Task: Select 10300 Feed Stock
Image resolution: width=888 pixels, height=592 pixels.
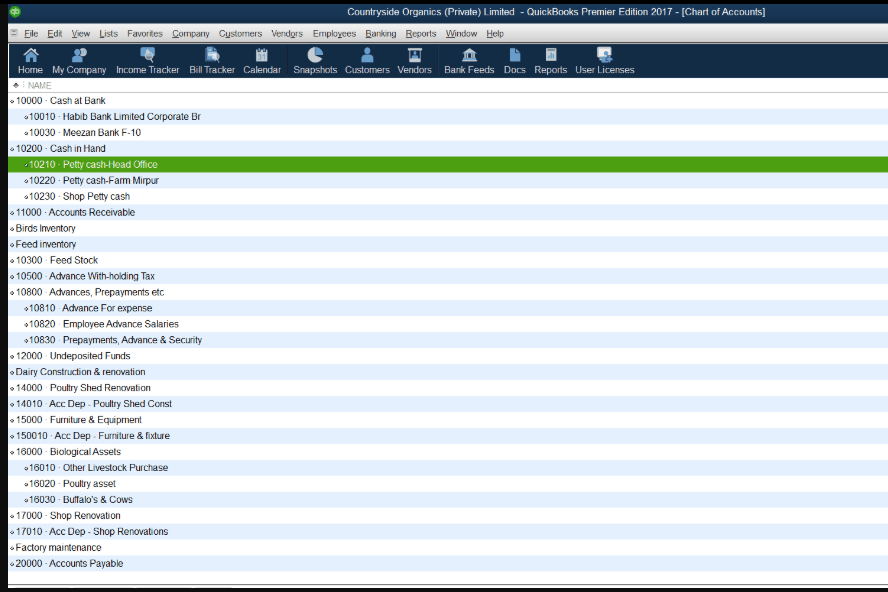Action: pyautogui.click(x=447, y=260)
